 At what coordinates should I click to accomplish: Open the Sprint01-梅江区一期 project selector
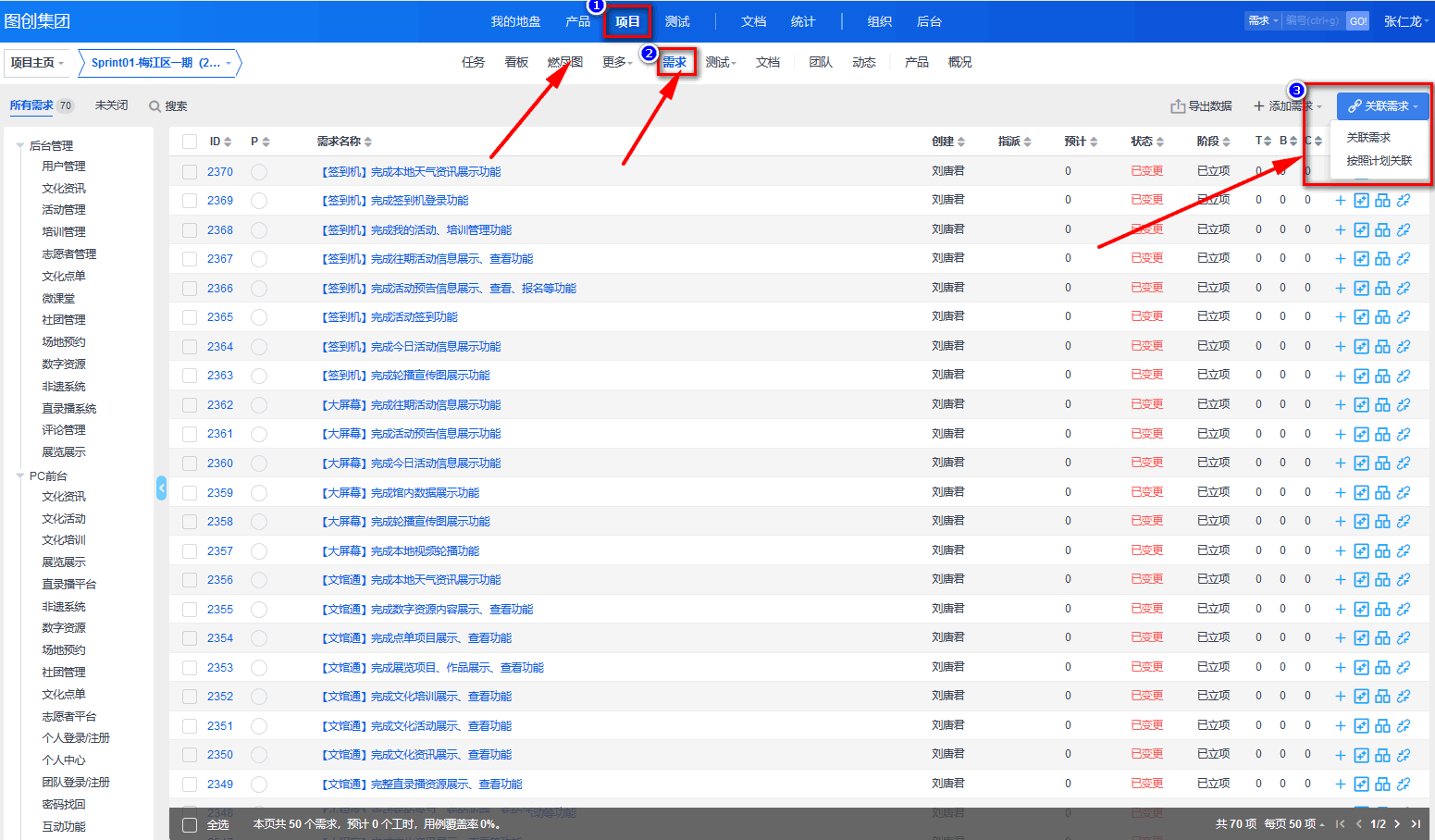(x=160, y=63)
